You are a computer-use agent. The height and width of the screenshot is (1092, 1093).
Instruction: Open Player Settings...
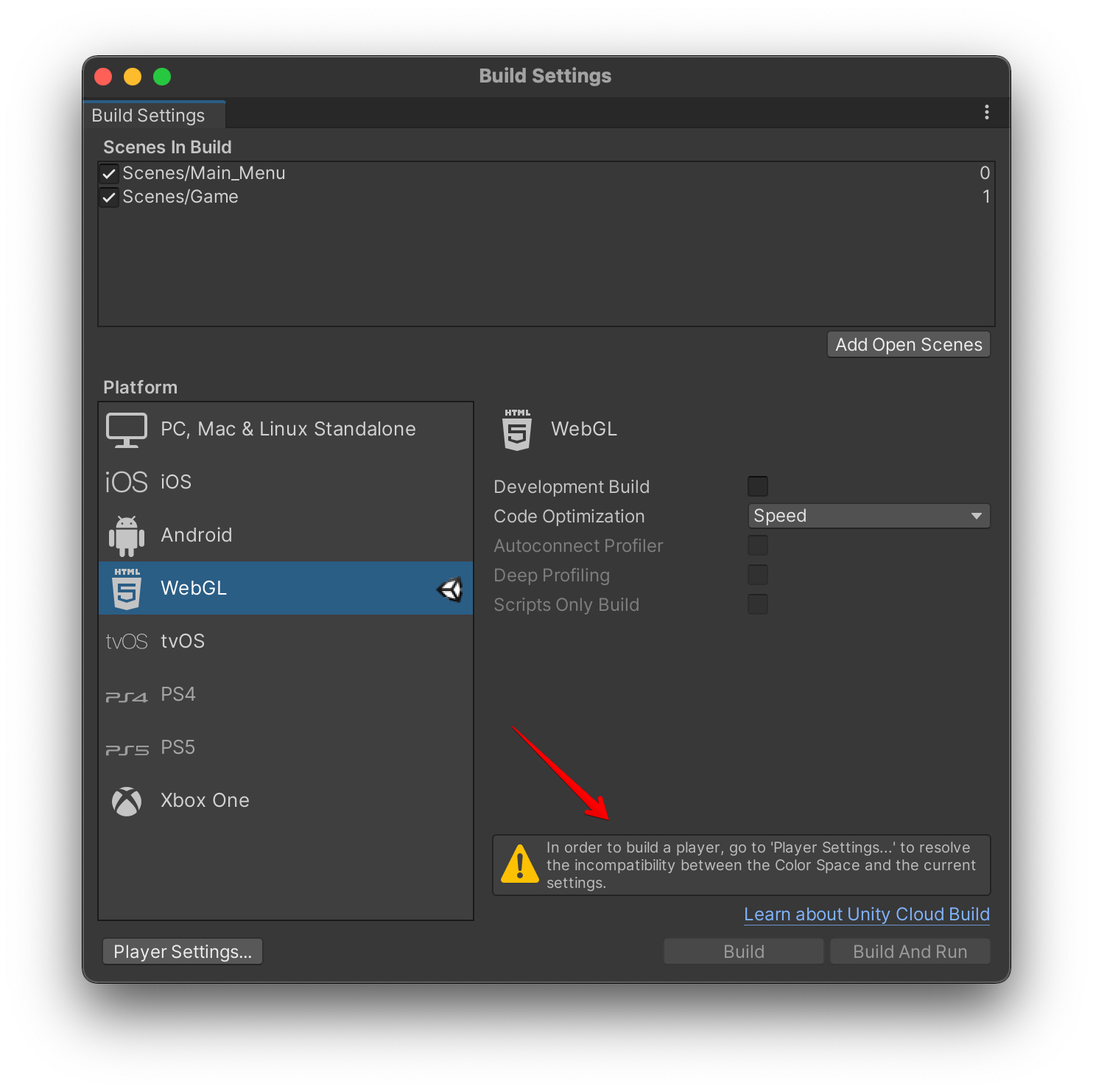click(x=183, y=952)
